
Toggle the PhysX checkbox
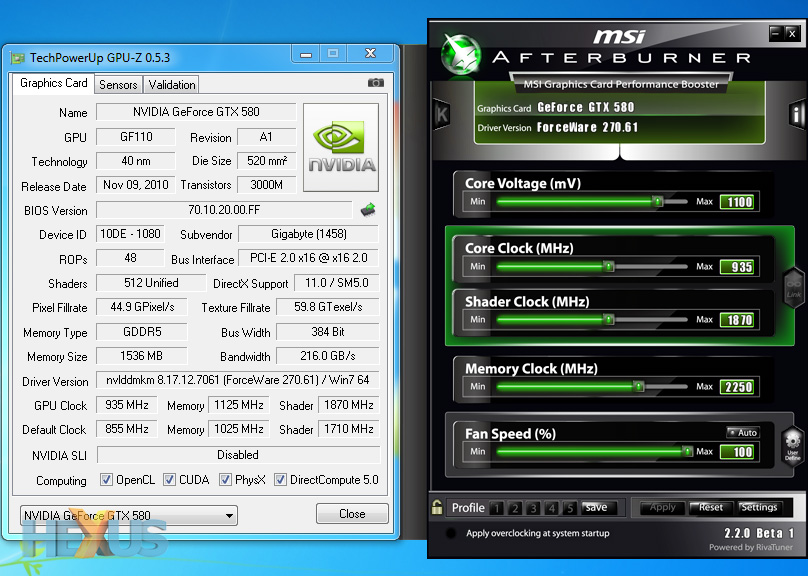point(225,480)
